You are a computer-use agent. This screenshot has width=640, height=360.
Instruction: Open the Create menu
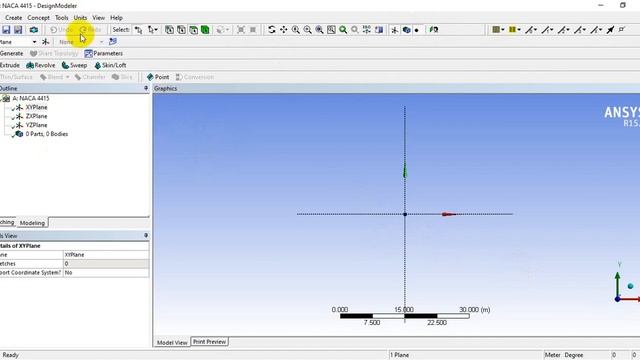click(13, 18)
